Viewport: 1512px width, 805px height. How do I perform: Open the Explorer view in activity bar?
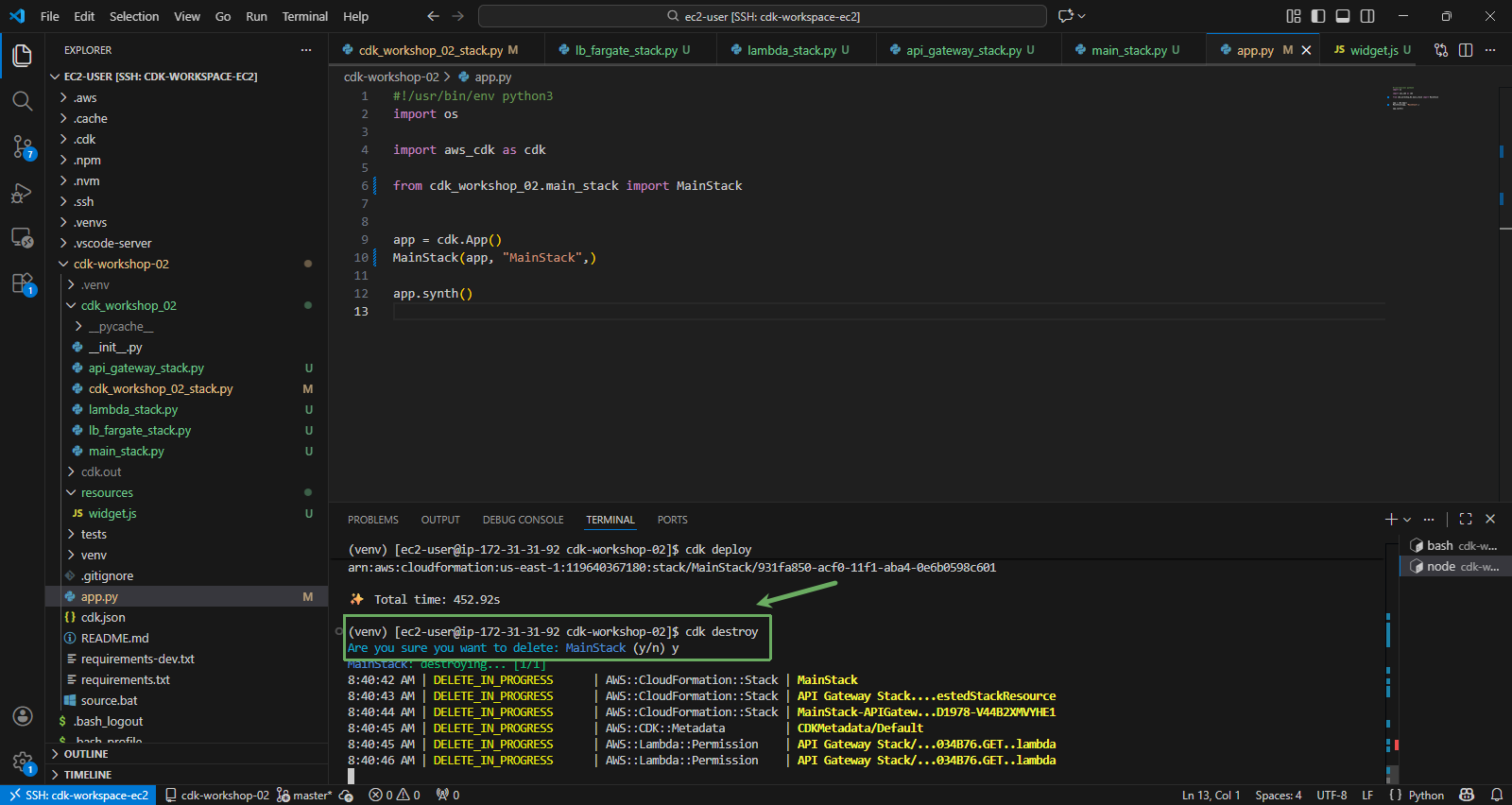[x=22, y=56]
